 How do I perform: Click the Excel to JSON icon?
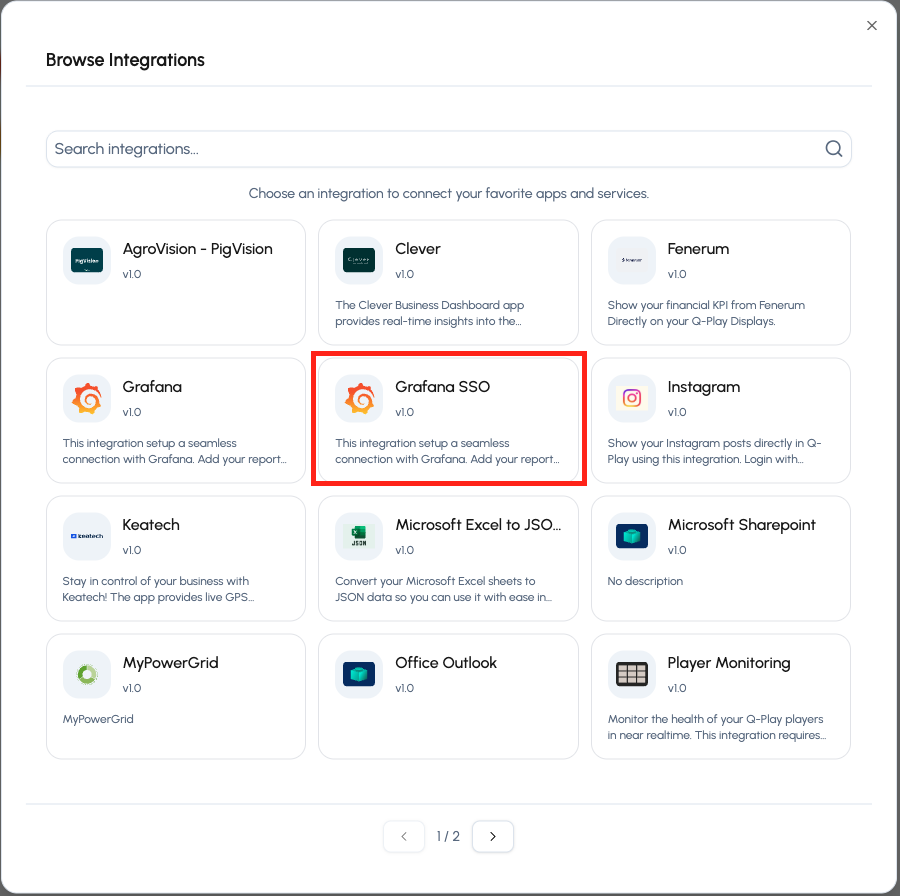coord(359,536)
